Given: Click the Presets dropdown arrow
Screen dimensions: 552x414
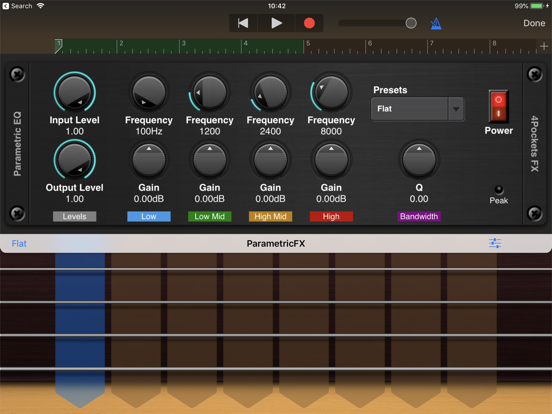Looking at the screenshot, I should pyautogui.click(x=456, y=109).
